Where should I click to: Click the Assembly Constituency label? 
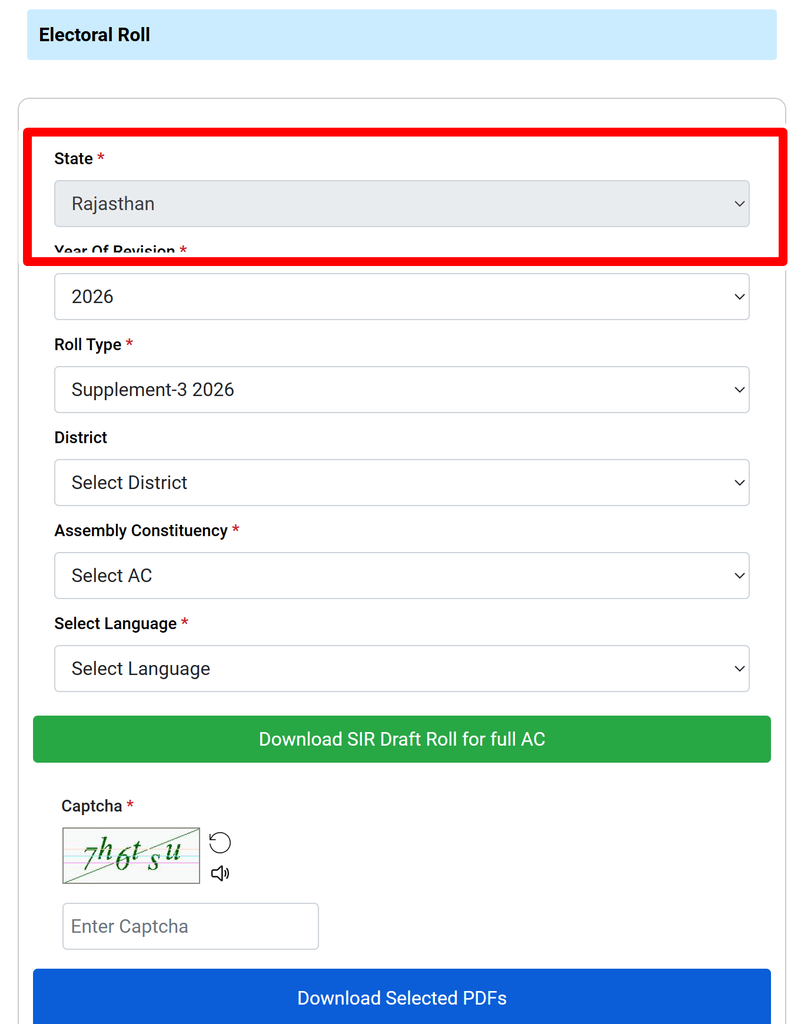(140, 530)
